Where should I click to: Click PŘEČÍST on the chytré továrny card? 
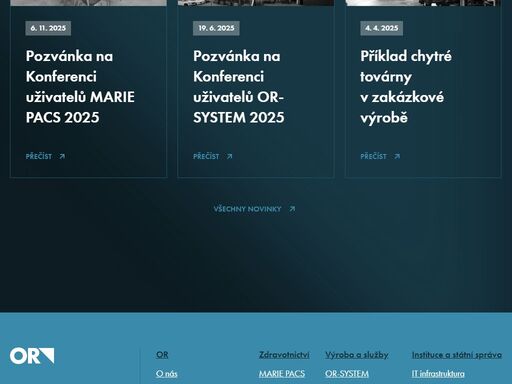point(373,156)
